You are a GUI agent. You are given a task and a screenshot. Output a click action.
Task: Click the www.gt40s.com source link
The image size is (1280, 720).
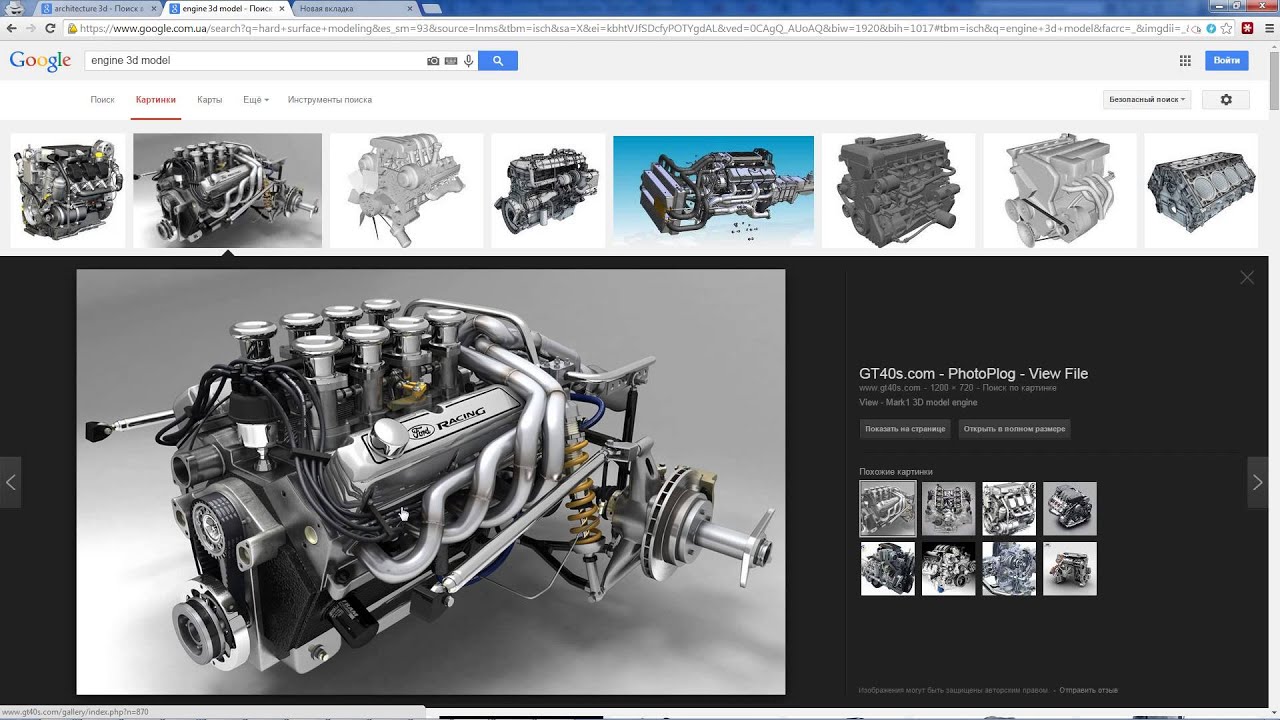pyautogui.click(x=890, y=388)
